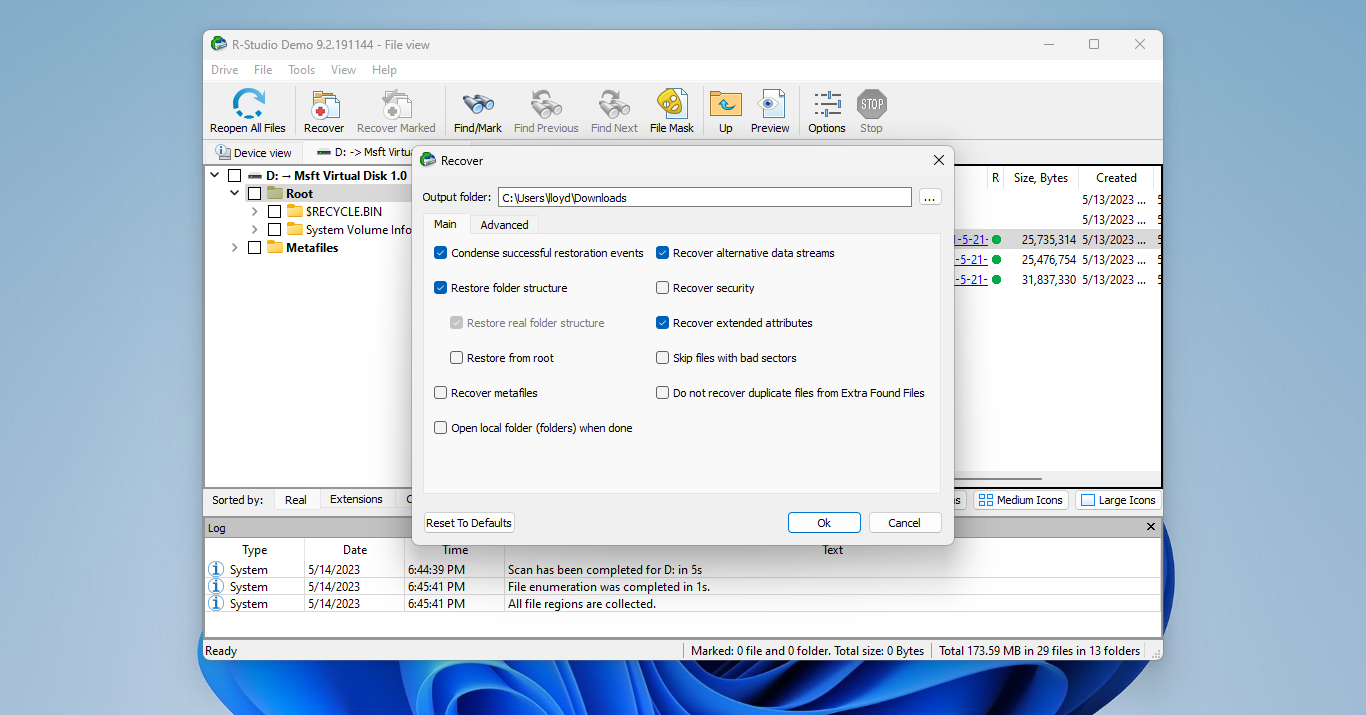Mark the $RECYCLE.BIN folder checkbox
1366x715 pixels.
[274, 211]
